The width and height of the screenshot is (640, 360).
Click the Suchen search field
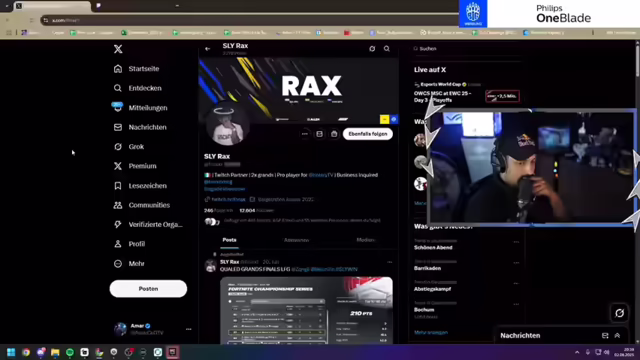(467, 49)
